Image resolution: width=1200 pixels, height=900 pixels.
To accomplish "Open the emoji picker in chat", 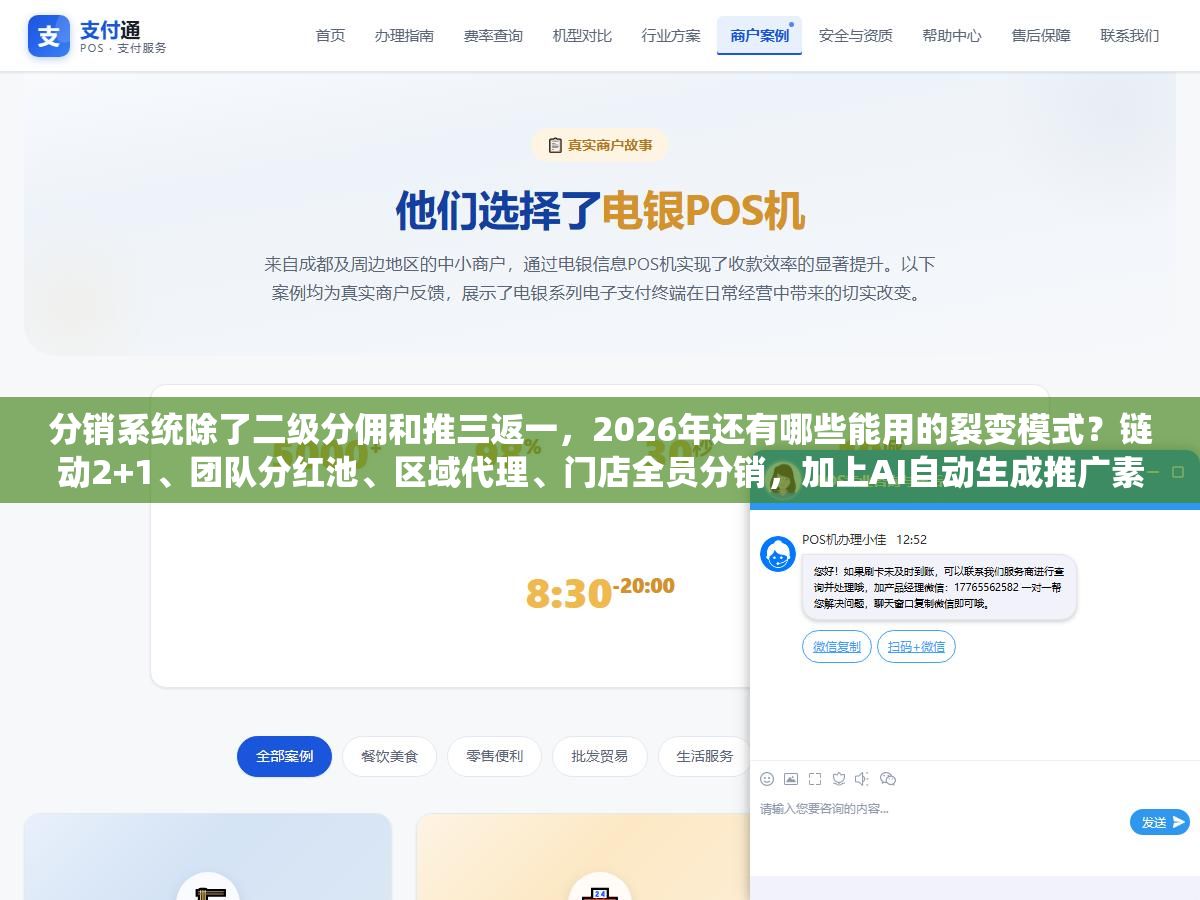I will pyautogui.click(x=767, y=778).
